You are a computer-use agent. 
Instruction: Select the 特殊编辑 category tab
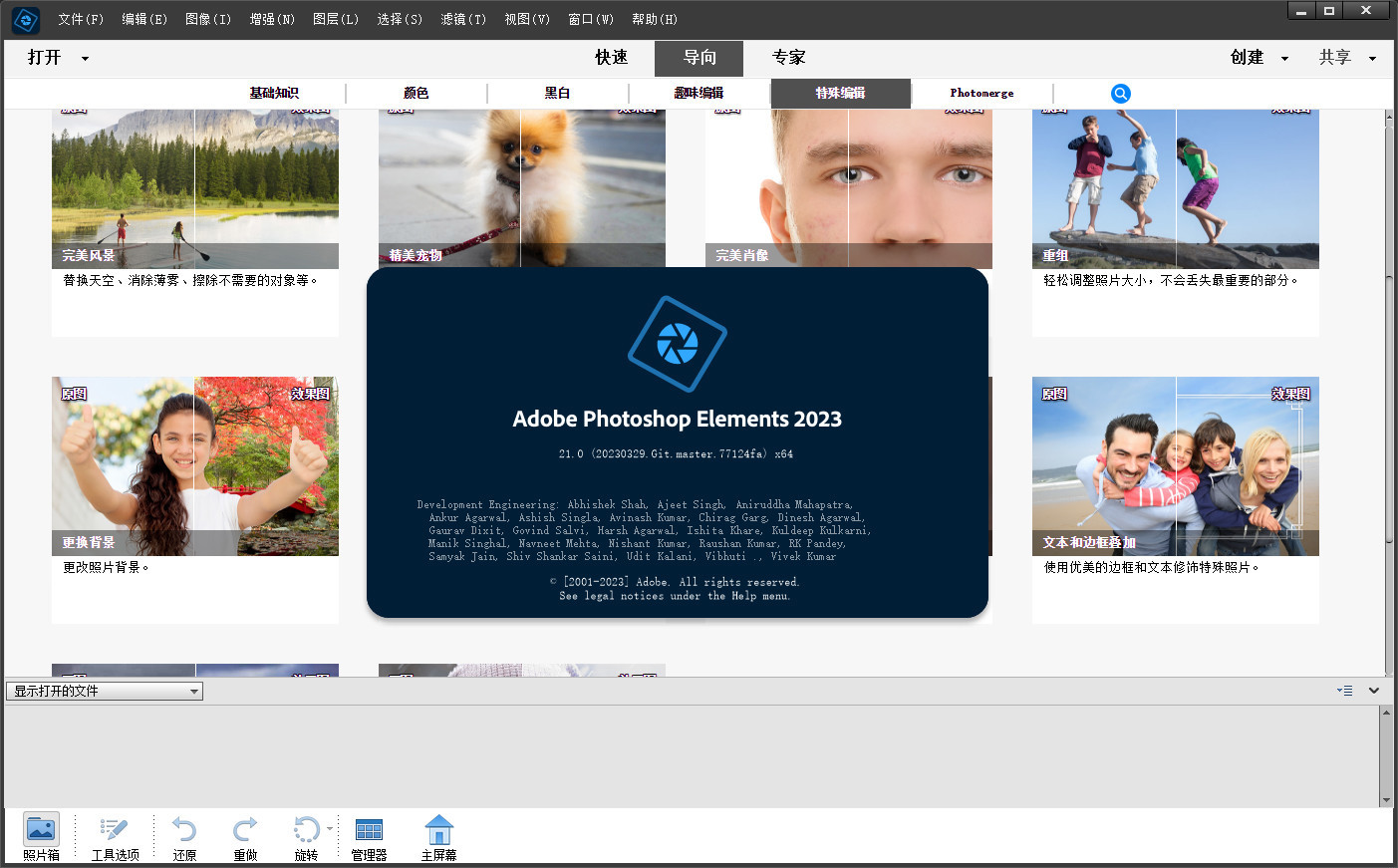pyautogui.click(x=840, y=93)
